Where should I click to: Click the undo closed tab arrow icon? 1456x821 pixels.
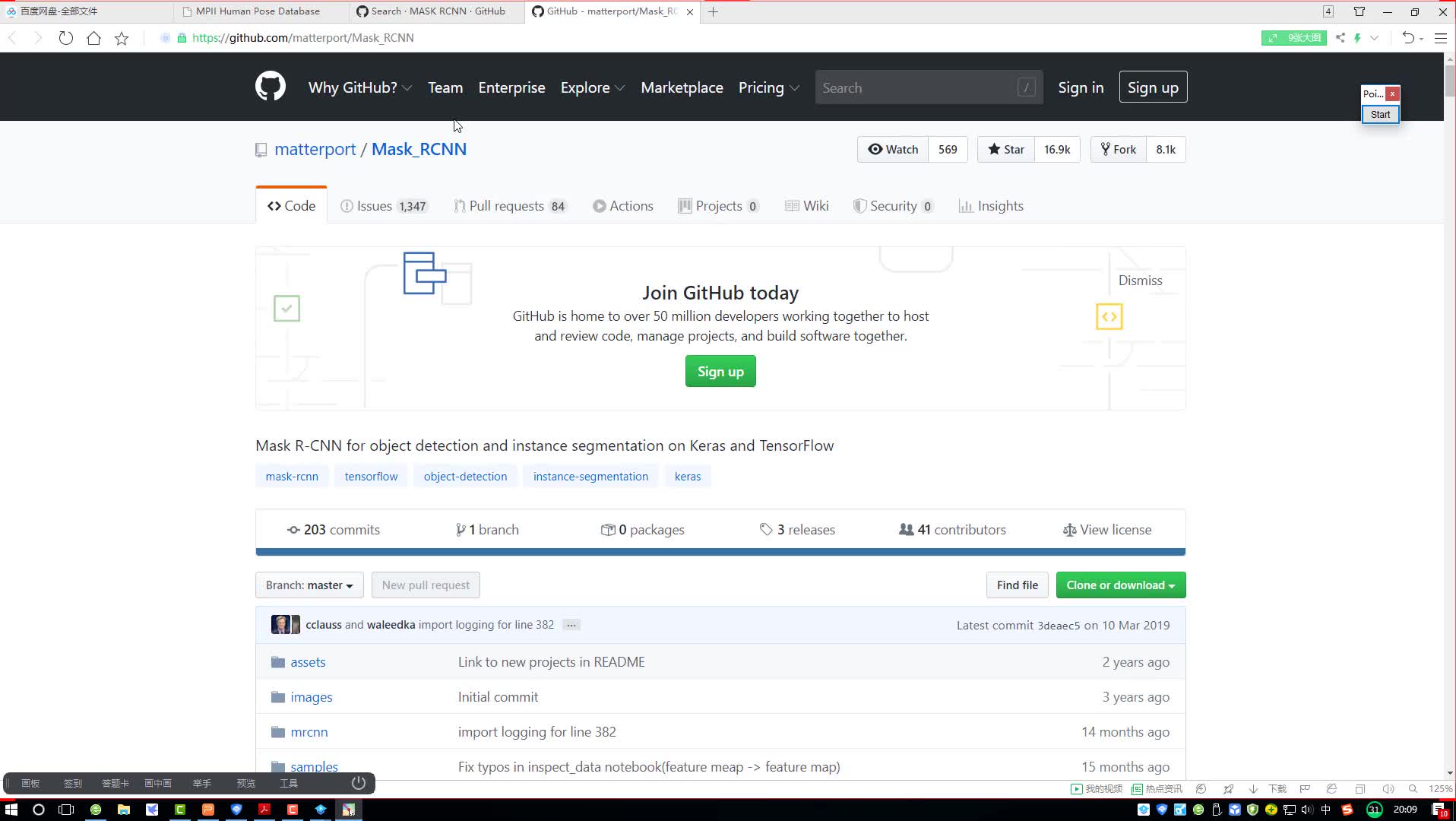click(1407, 38)
